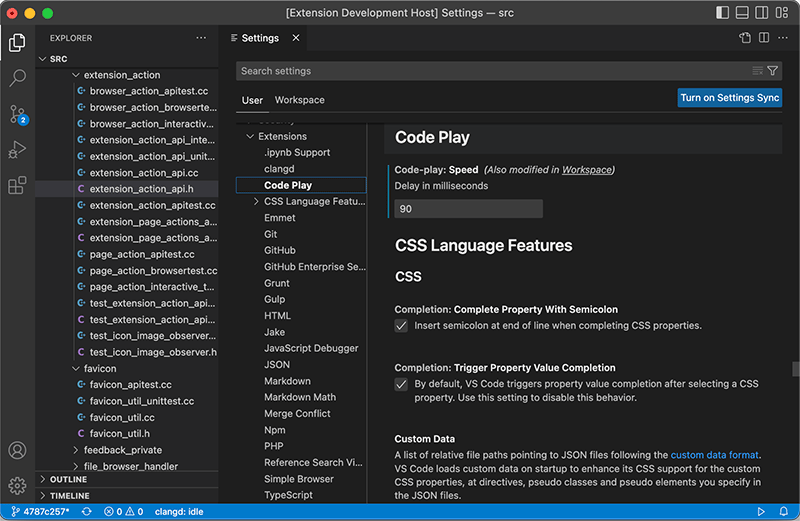Image resolution: width=800 pixels, height=521 pixels.
Task: Open favicon_apitest.cc file
Action: pos(131,385)
